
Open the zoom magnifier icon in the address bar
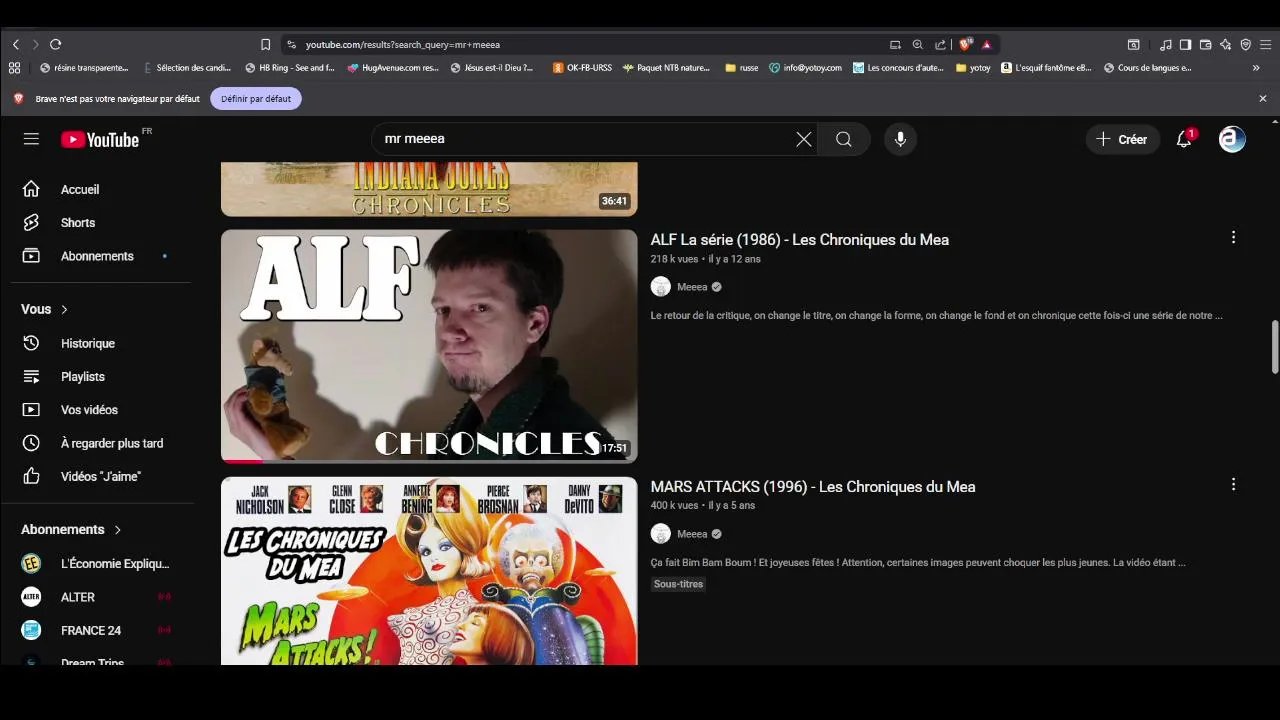click(918, 44)
